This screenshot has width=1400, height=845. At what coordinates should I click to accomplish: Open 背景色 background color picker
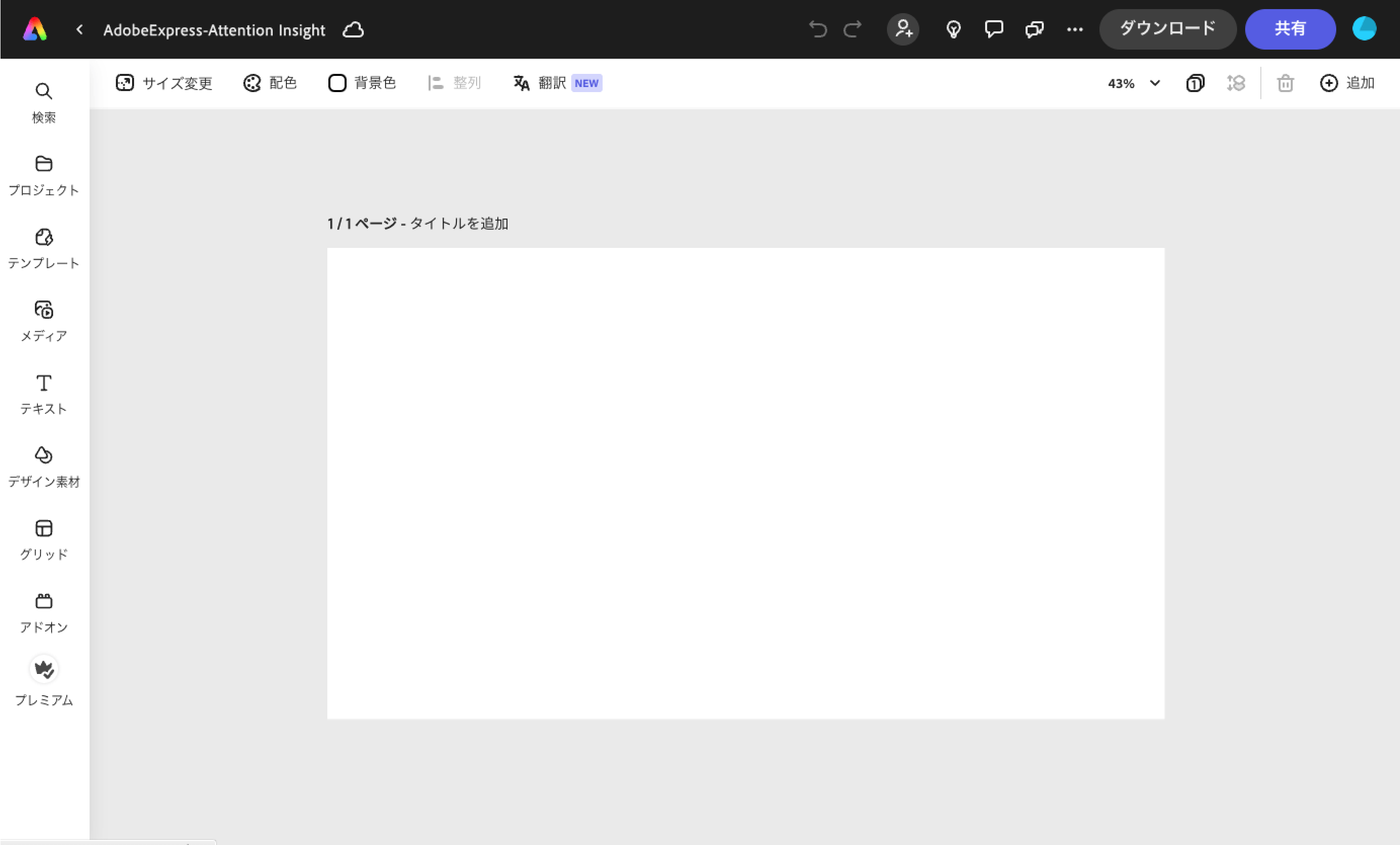[x=362, y=83]
